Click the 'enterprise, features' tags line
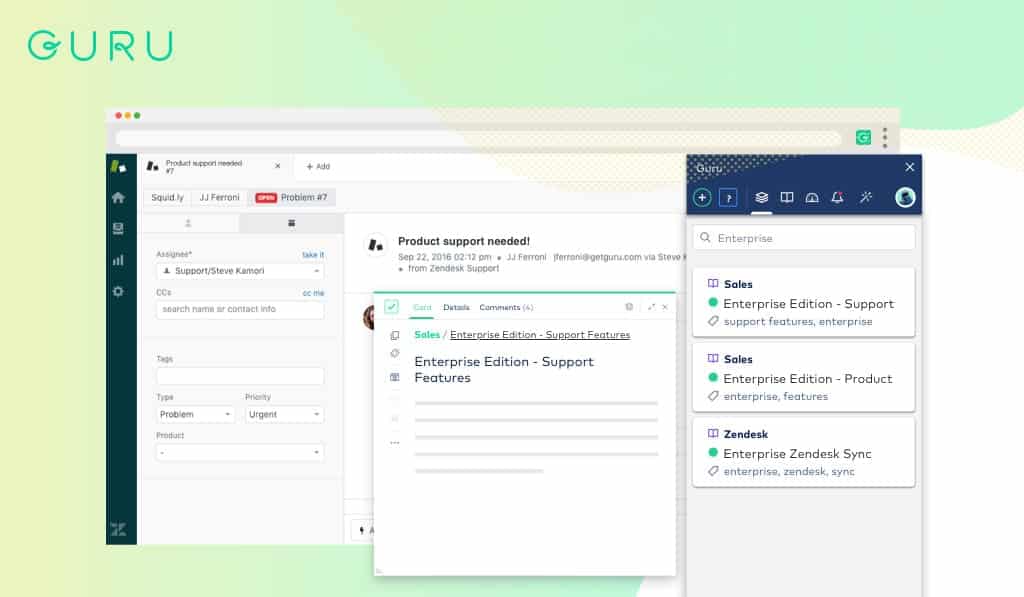1024x597 pixels. (x=776, y=396)
